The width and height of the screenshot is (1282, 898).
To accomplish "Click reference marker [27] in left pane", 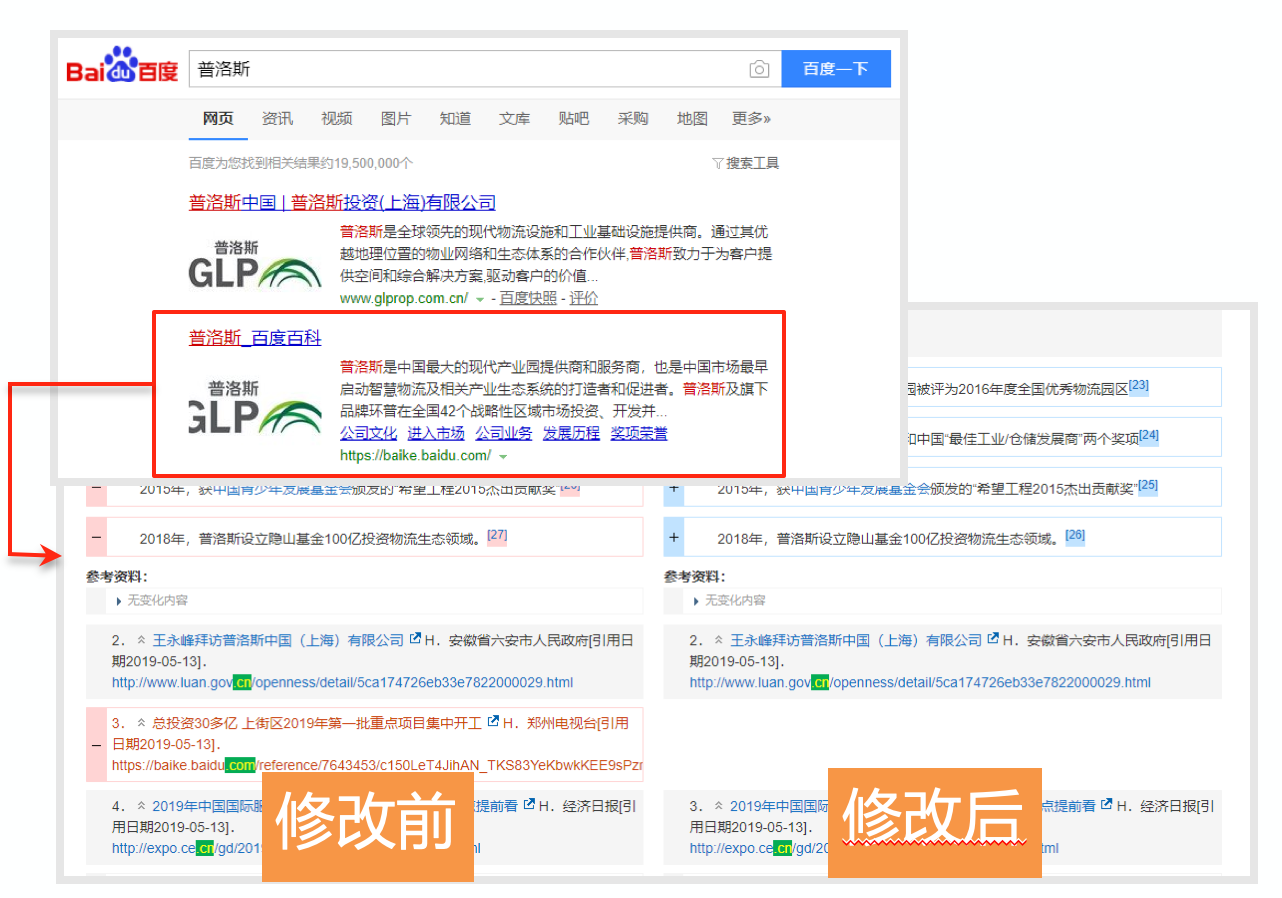I will click(497, 535).
